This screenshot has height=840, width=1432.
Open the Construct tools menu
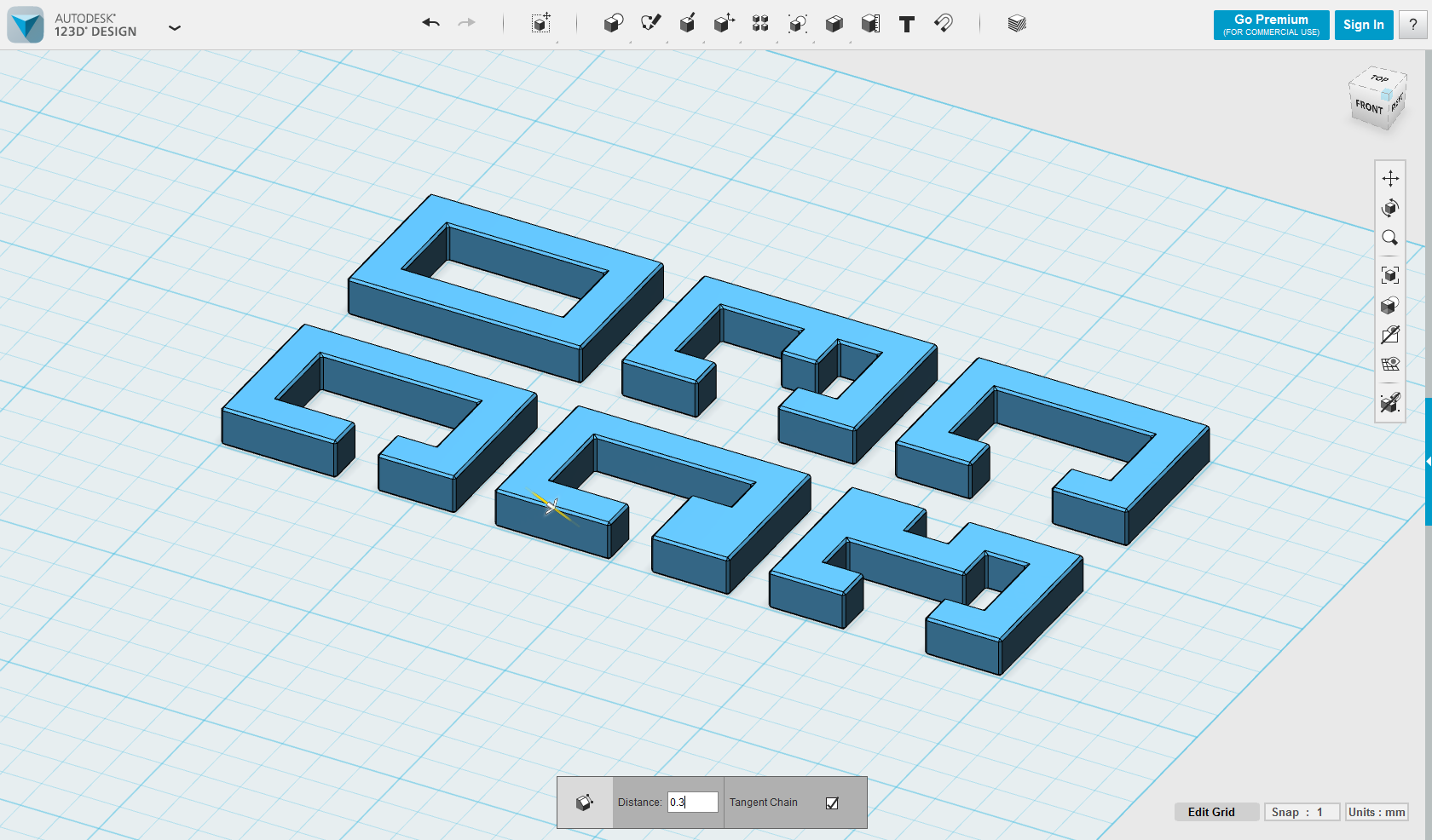(687, 24)
